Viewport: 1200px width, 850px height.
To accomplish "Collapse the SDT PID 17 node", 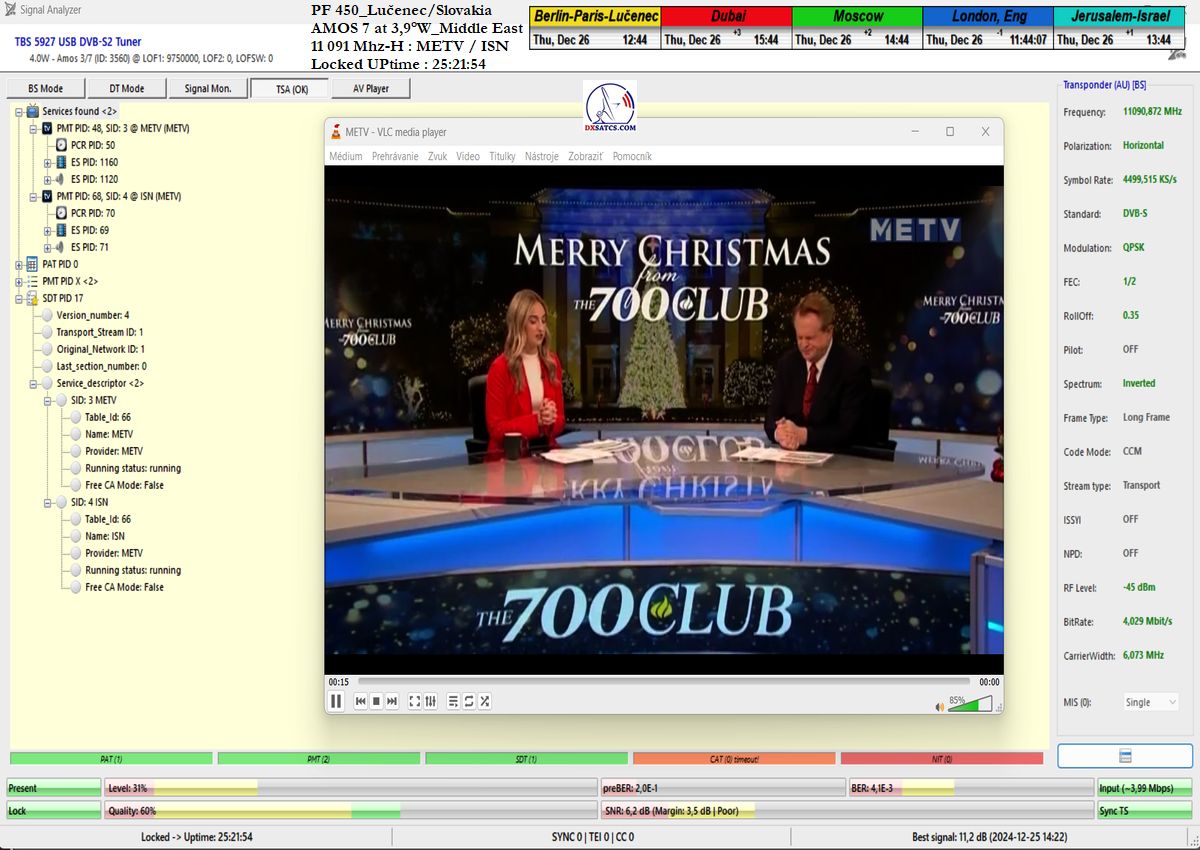I will (19, 298).
